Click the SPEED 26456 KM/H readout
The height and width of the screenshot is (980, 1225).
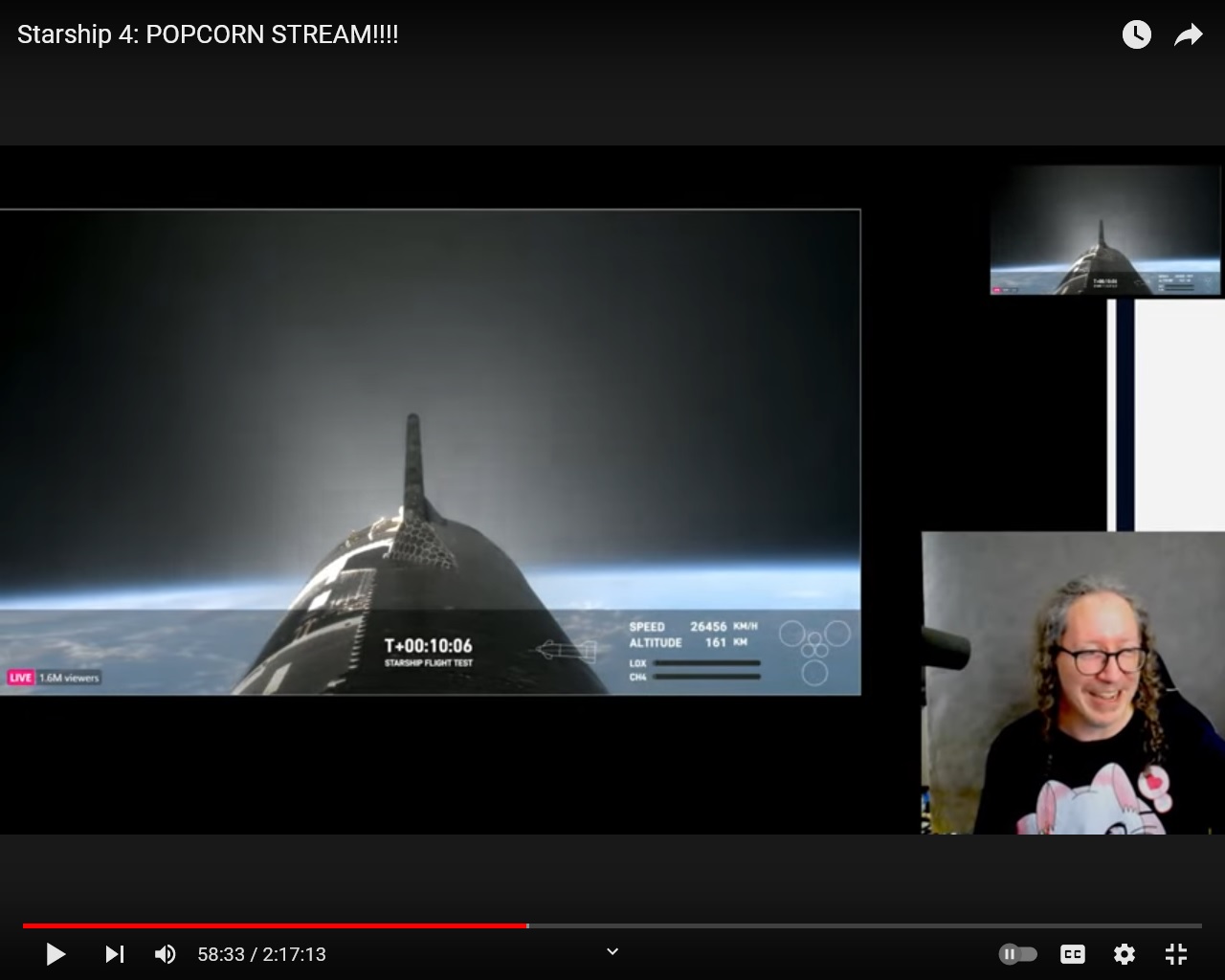(694, 627)
